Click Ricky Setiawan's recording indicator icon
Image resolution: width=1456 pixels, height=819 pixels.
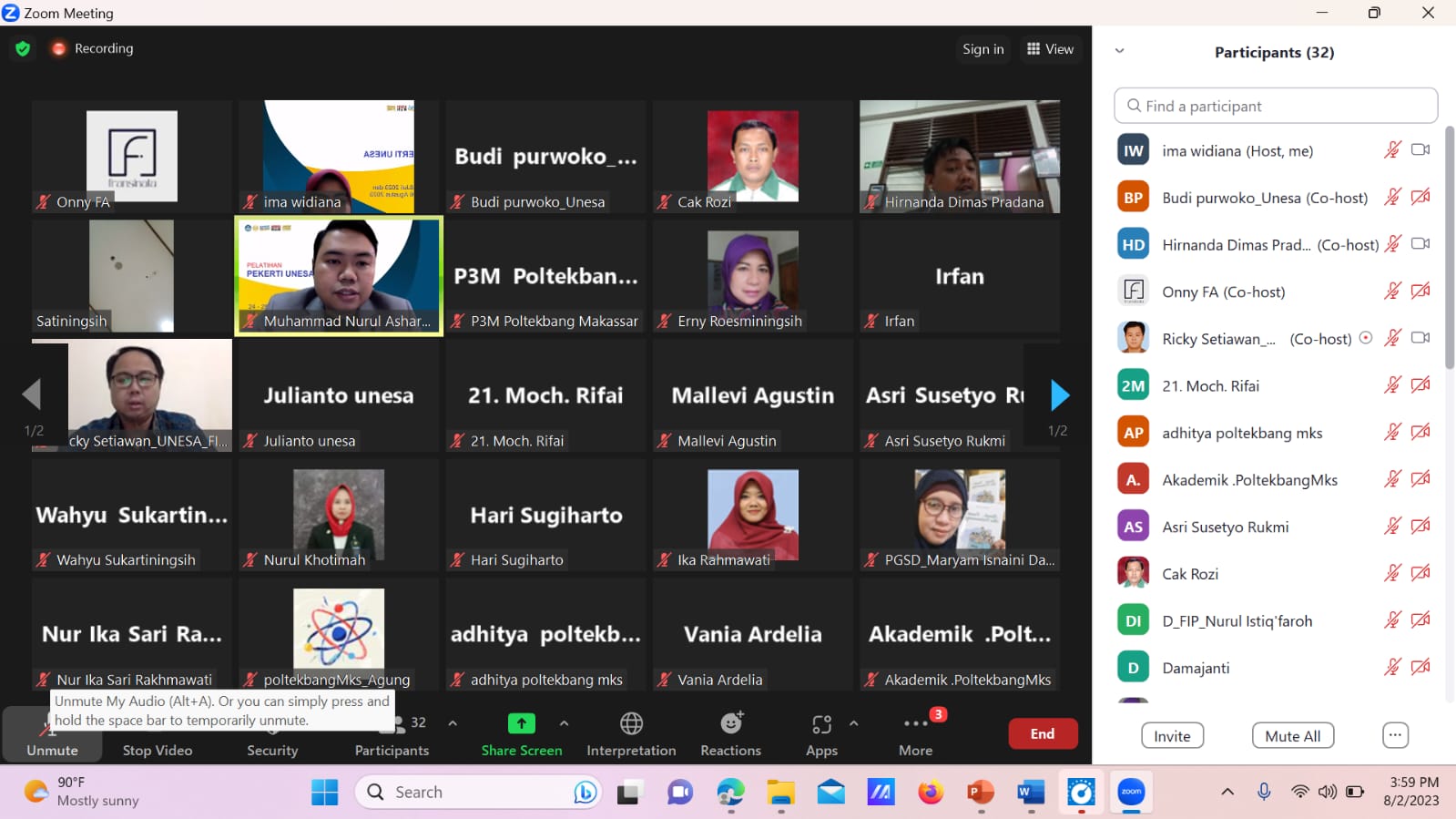click(1365, 337)
